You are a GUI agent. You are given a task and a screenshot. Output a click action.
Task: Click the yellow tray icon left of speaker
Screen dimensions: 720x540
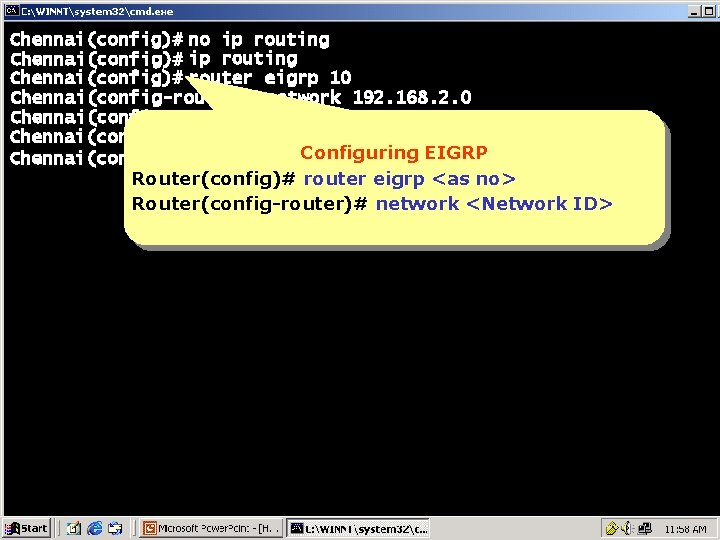611,529
